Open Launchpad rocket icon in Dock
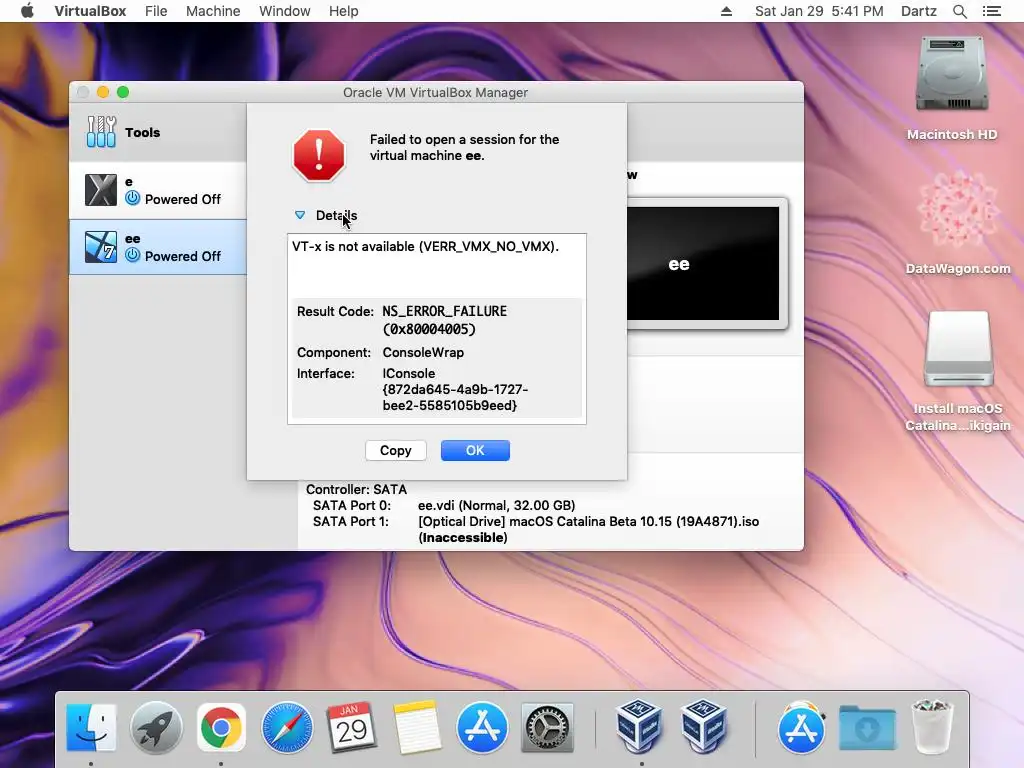This screenshot has height=768, width=1024. pyautogui.click(x=156, y=727)
